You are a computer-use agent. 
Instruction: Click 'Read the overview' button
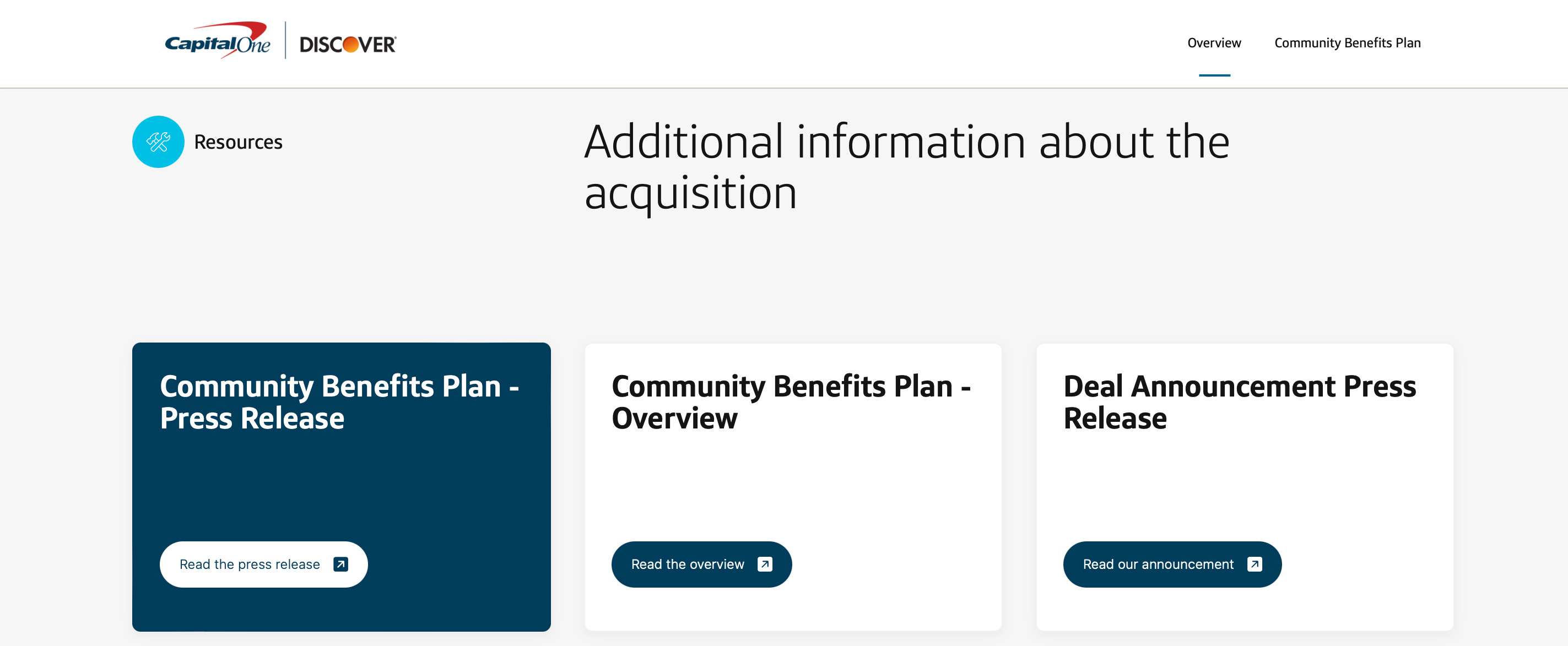pyautogui.click(x=701, y=564)
